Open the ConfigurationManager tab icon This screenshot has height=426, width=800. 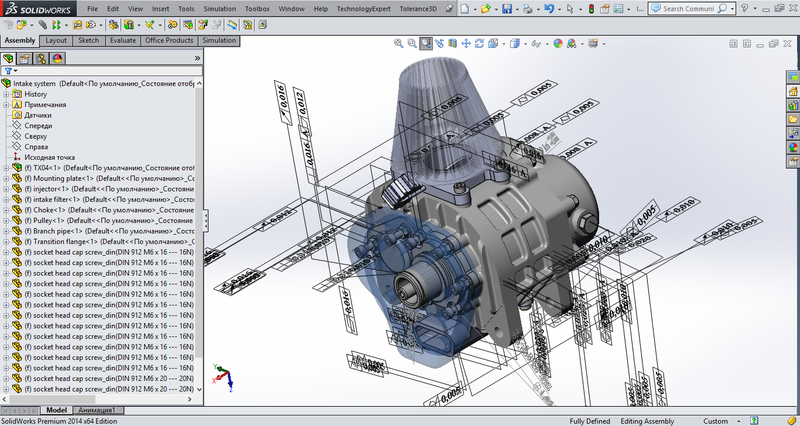[x=42, y=58]
